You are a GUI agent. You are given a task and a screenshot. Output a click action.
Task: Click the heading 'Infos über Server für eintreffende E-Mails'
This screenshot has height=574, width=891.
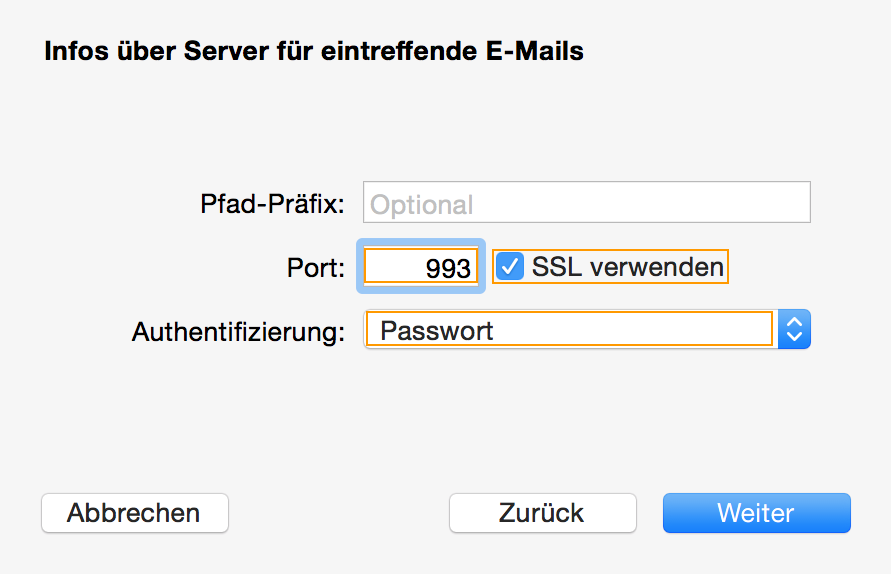point(314,51)
